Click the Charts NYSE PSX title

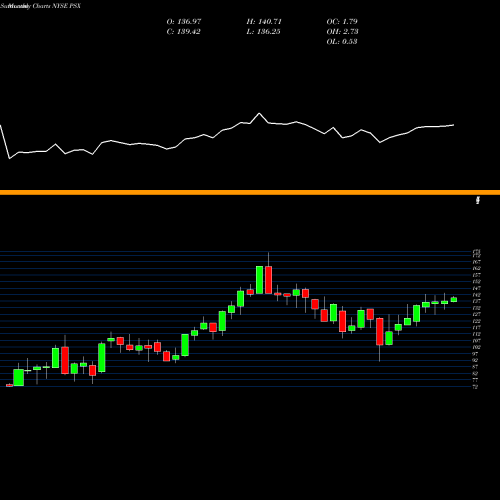coord(56,6)
